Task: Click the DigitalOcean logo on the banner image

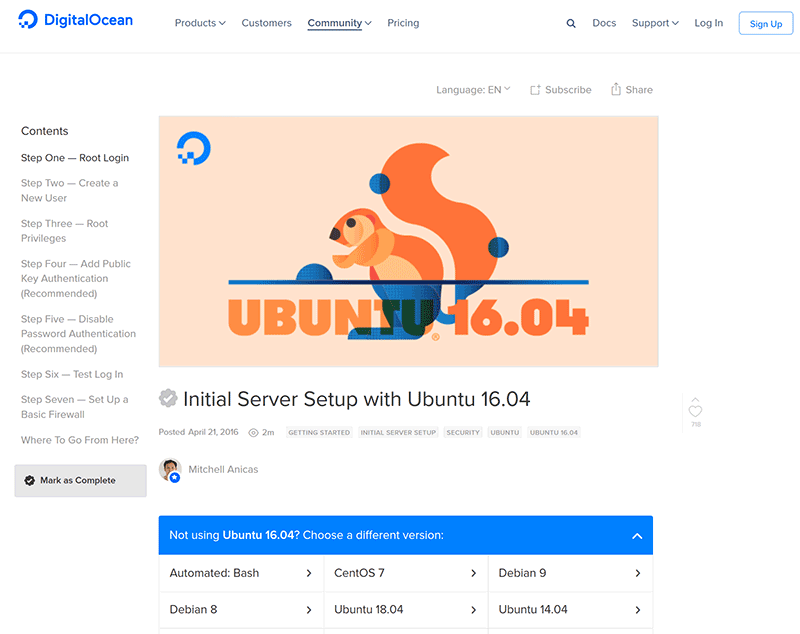Action: click(193, 148)
